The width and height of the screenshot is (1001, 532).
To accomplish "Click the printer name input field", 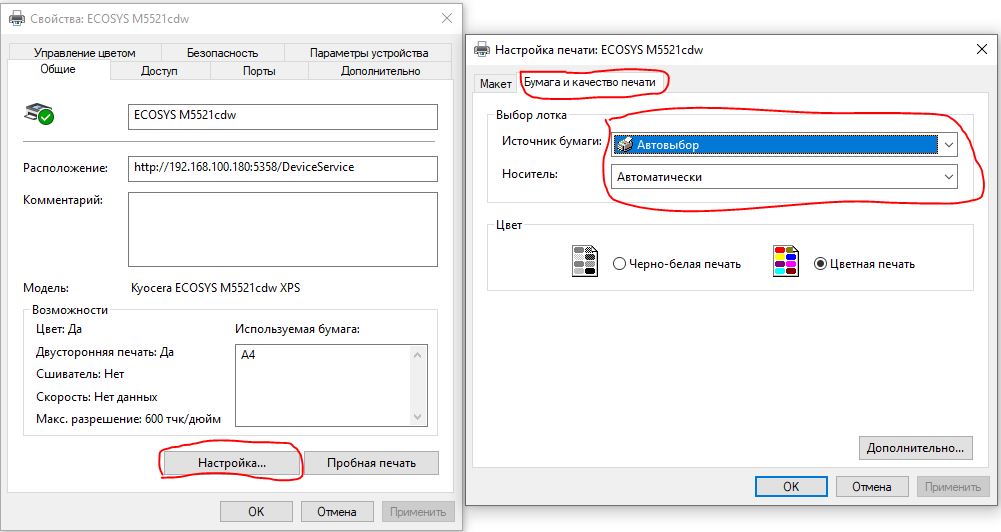I will [x=283, y=116].
